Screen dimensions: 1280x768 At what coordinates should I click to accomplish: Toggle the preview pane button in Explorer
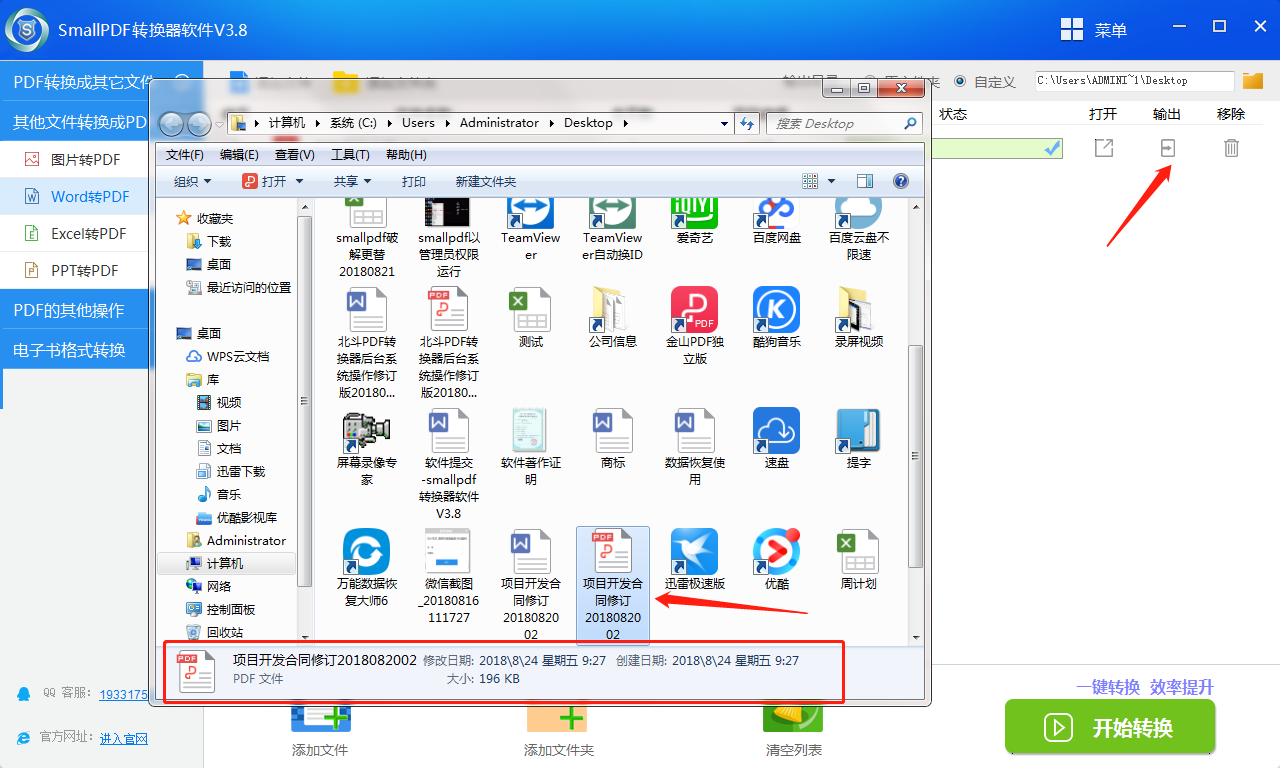click(x=865, y=181)
